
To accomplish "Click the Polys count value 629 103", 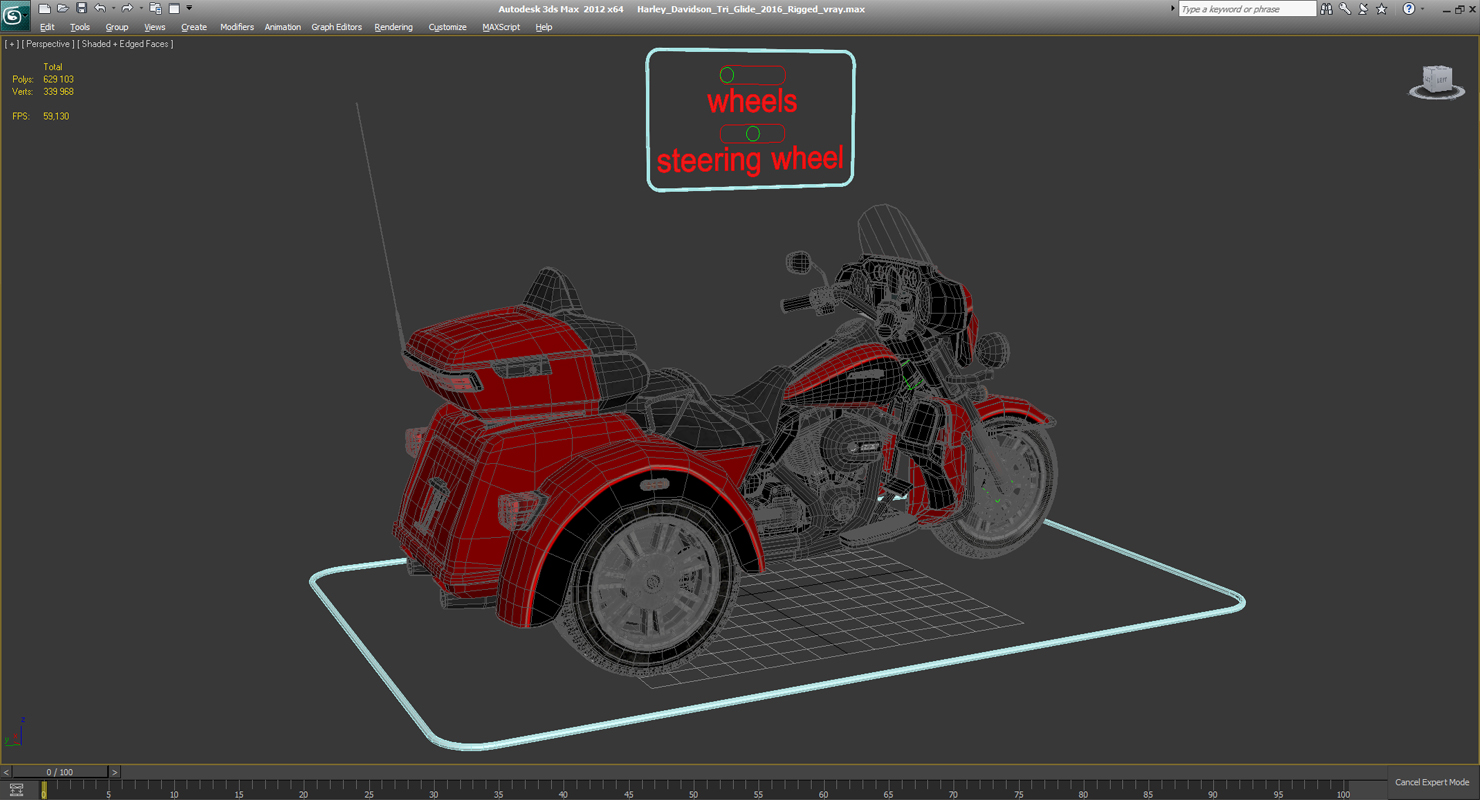I will 58,79.
